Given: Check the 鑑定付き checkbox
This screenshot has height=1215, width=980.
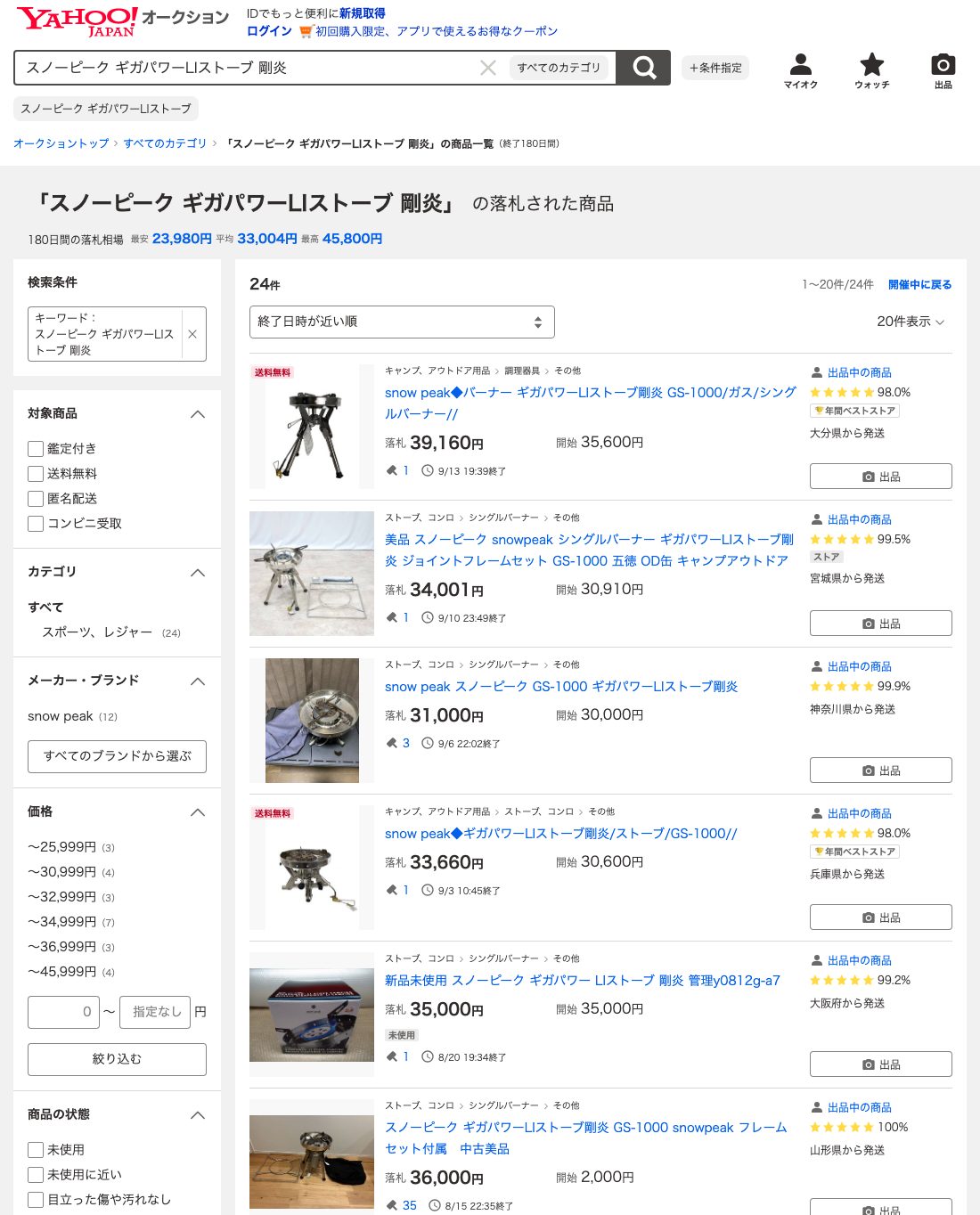Looking at the screenshot, I should pos(36,449).
